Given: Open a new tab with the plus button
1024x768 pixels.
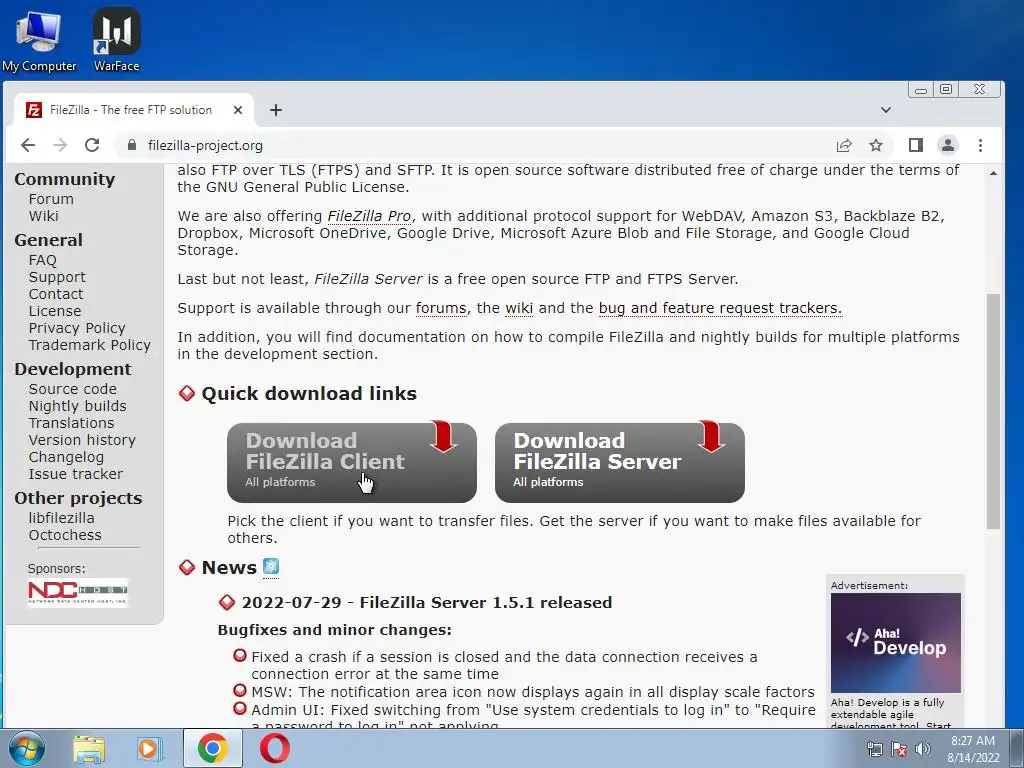Looking at the screenshot, I should [x=276, y=110].
